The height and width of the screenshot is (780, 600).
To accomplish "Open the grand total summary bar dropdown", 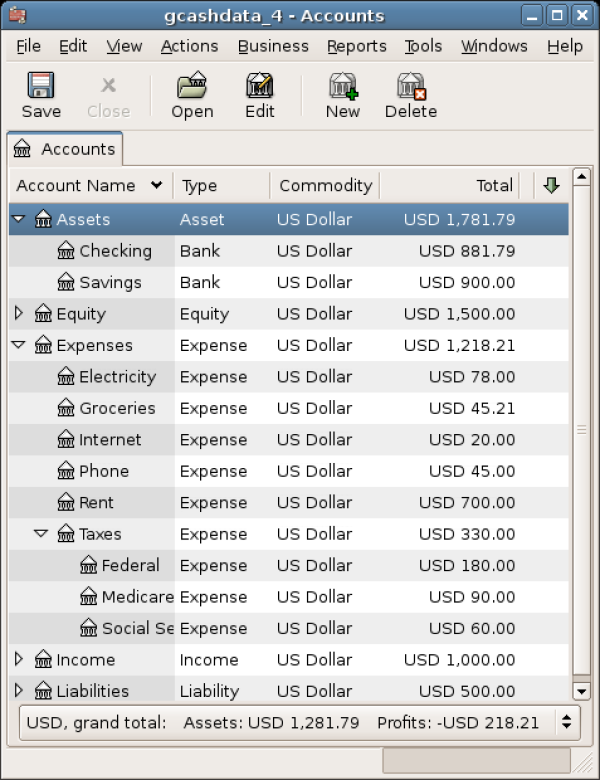I will [x=568, y=722].
